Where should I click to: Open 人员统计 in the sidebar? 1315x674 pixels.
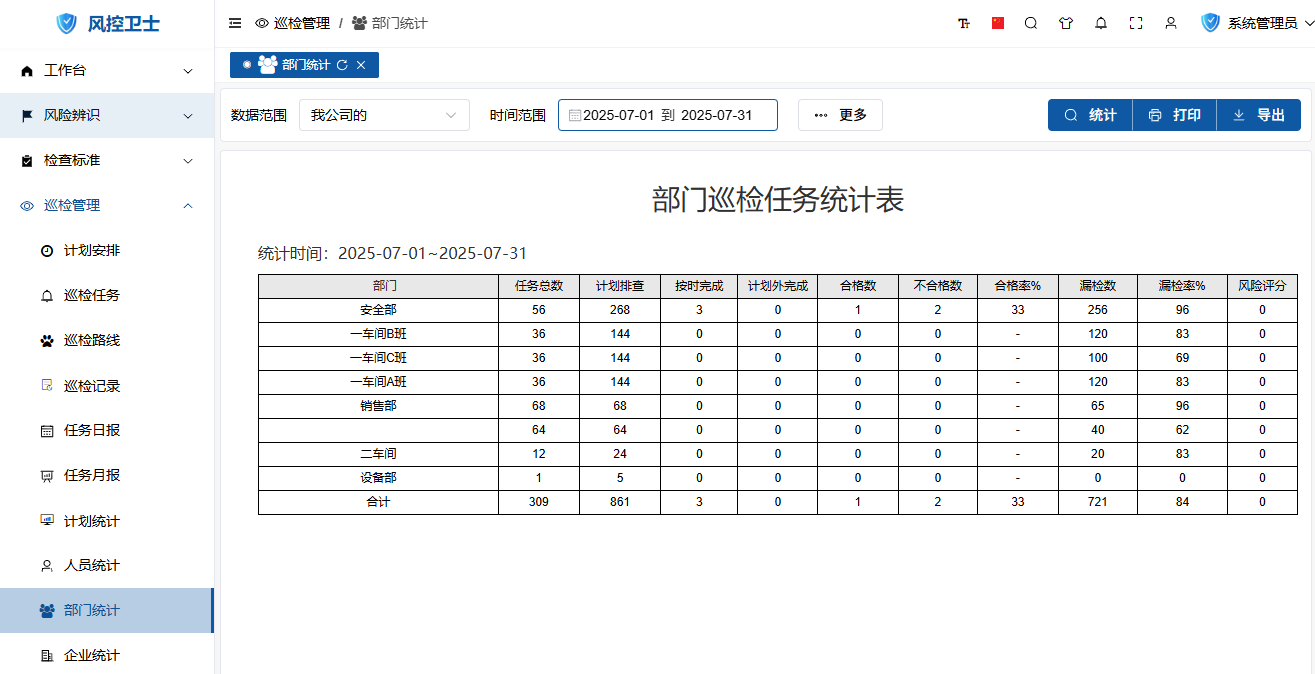92,566
